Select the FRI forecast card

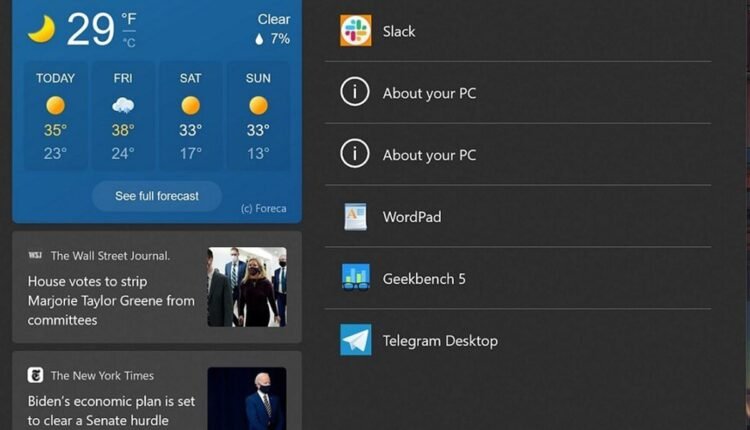pos(123,116)
